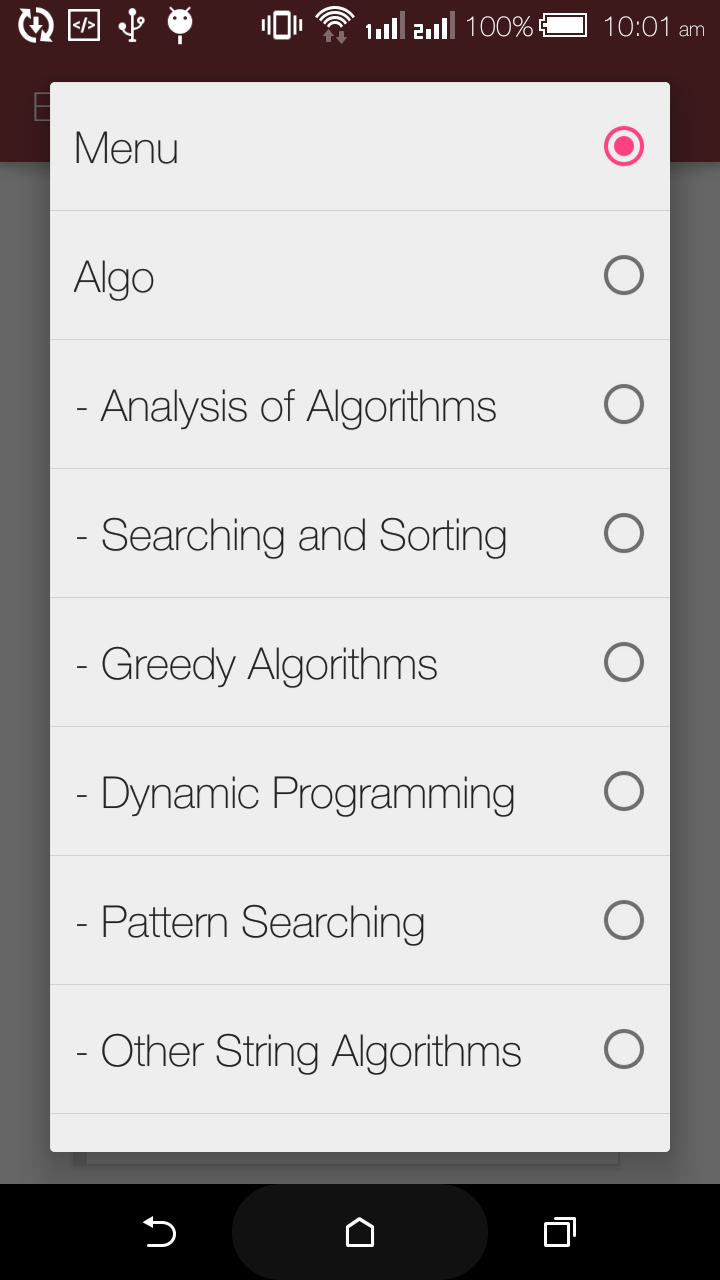Open the Greedy Algorithms list entry
Screen dimensions: 720x1280
[360, 662]
